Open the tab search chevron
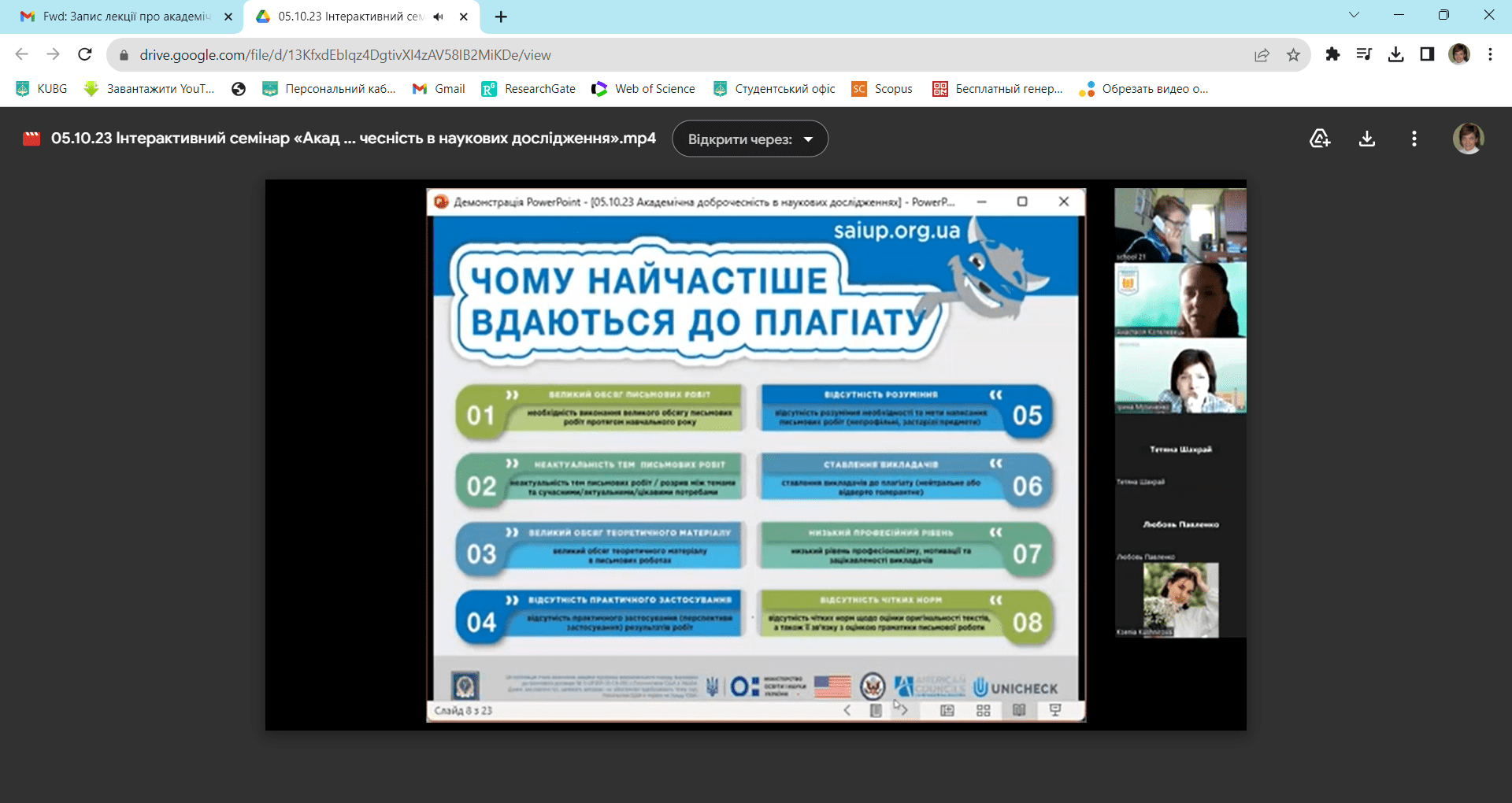The image size is (1512, 803). coord(1354,15)
